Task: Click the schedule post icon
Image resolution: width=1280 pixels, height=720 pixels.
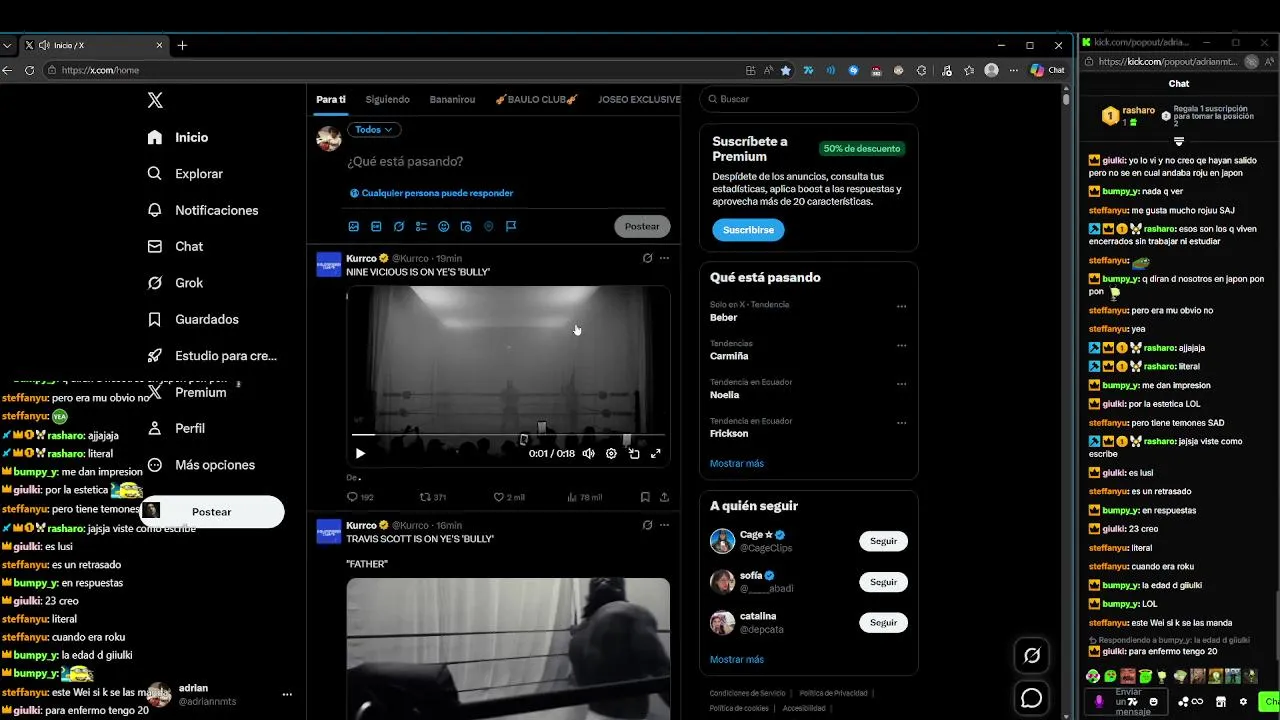Action: [x=466, y=227]
